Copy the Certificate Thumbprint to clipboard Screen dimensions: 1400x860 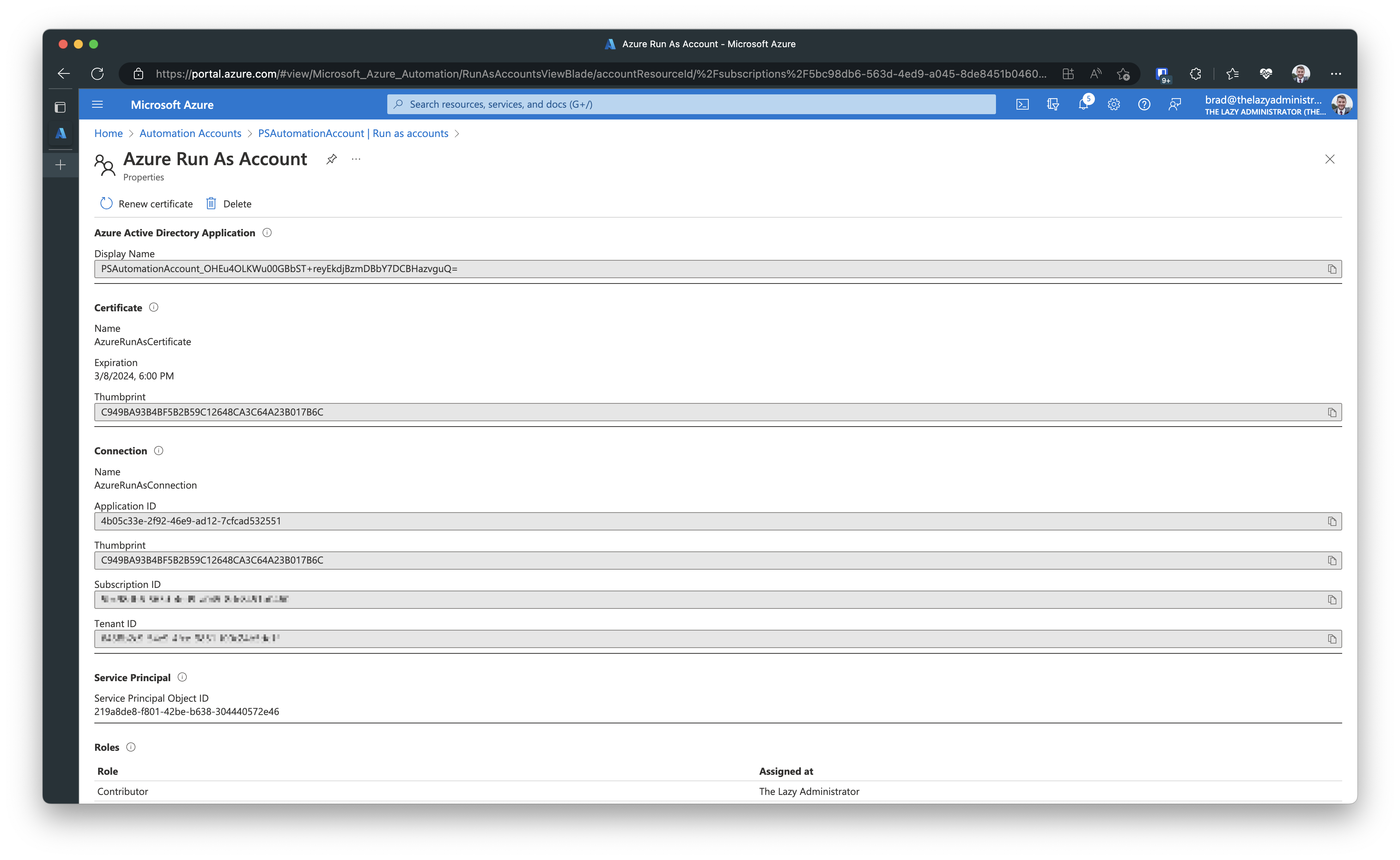click(1332, 412)
